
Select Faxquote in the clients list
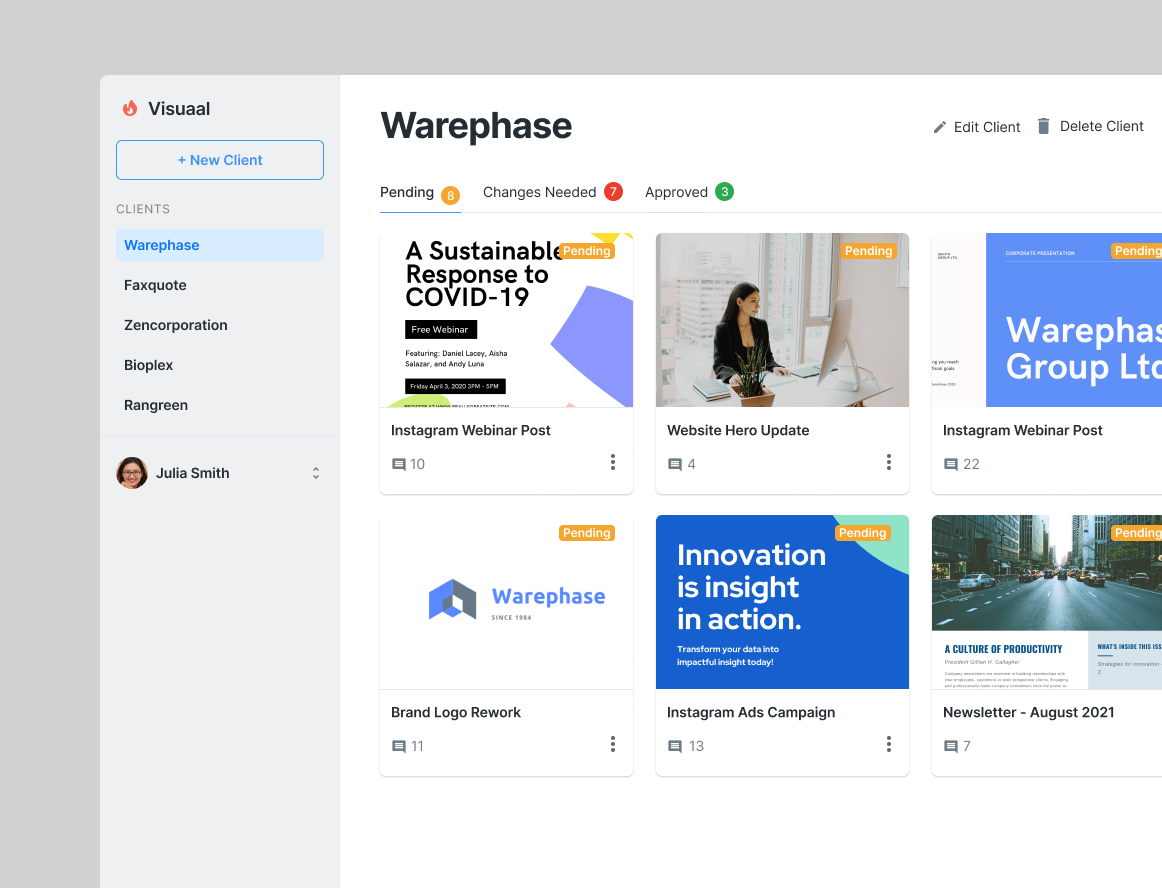[155, 285]
